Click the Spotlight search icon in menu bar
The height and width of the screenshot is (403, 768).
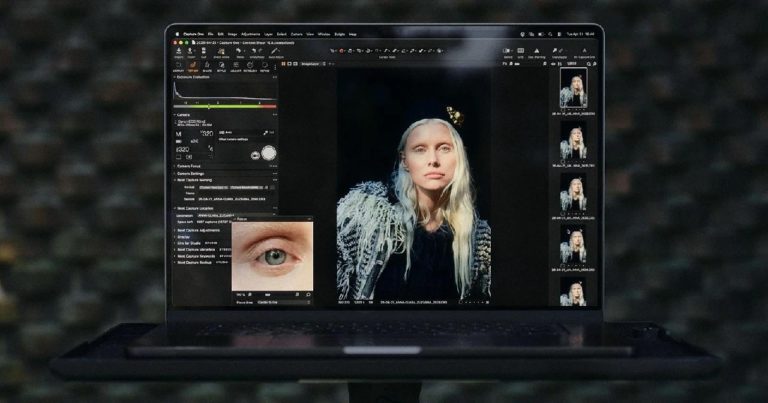coord(550,34)
